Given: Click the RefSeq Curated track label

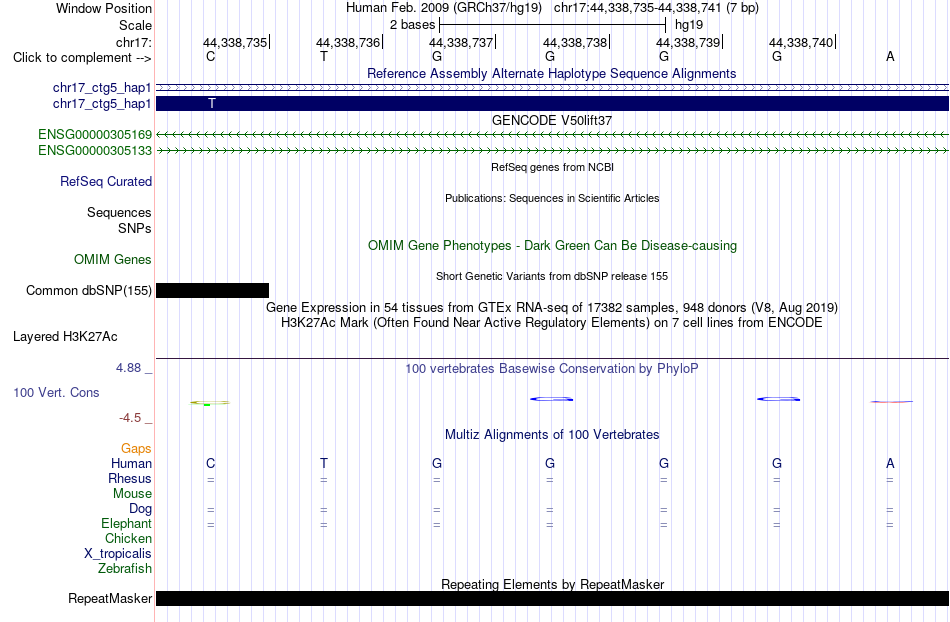Looking at the screenshot, I should pos(106,182).
